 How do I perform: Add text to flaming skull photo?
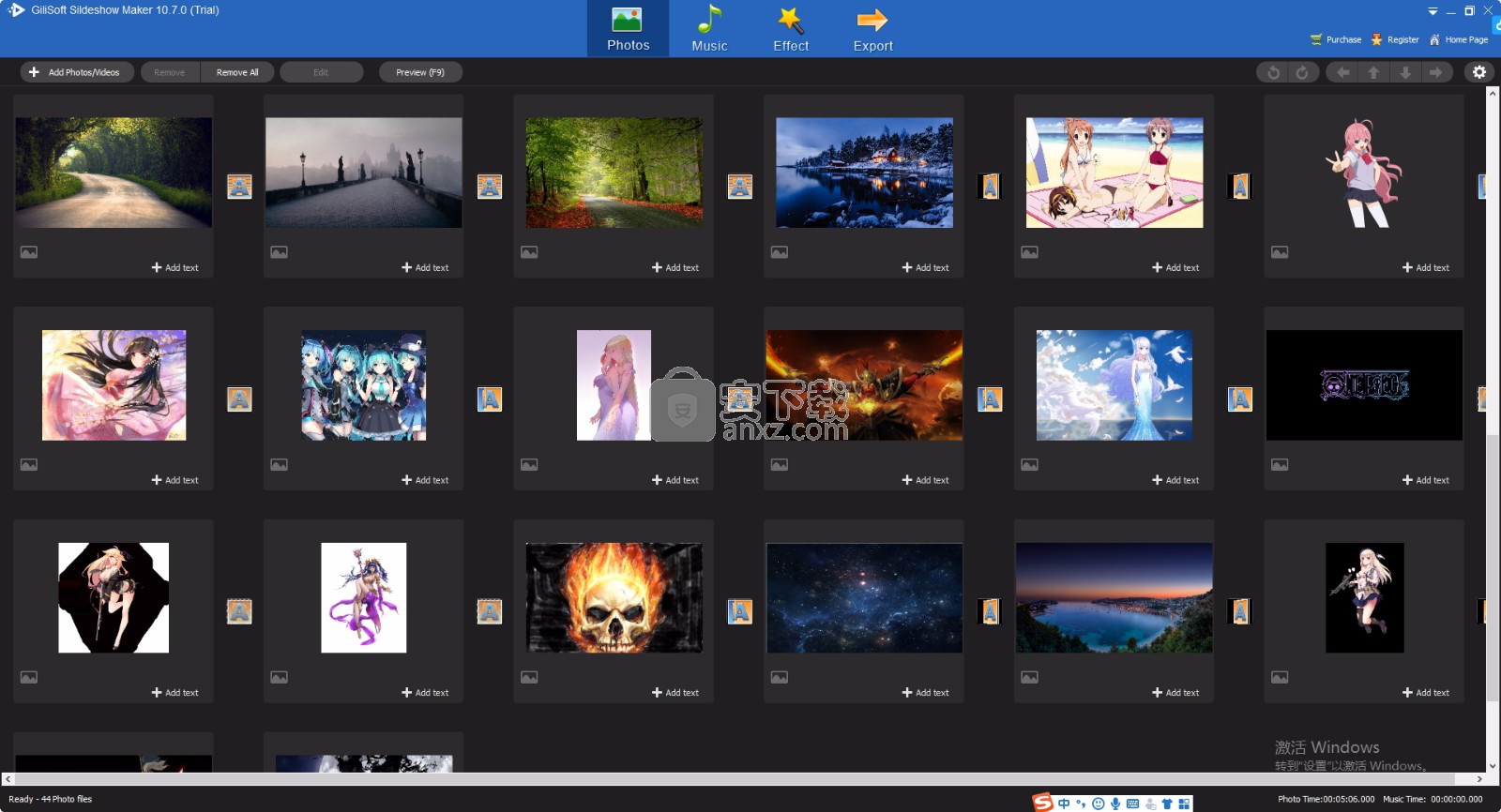point(675,693)
